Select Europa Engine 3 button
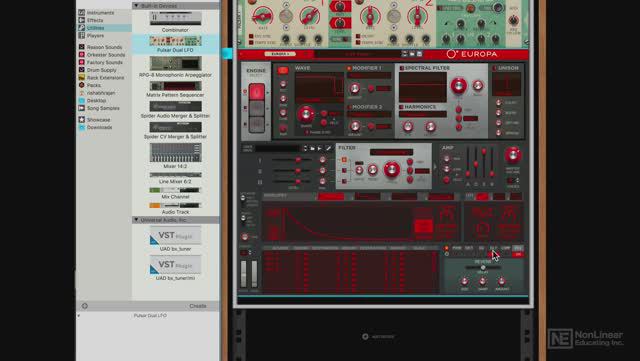640x361 pixels. [257, 124]
